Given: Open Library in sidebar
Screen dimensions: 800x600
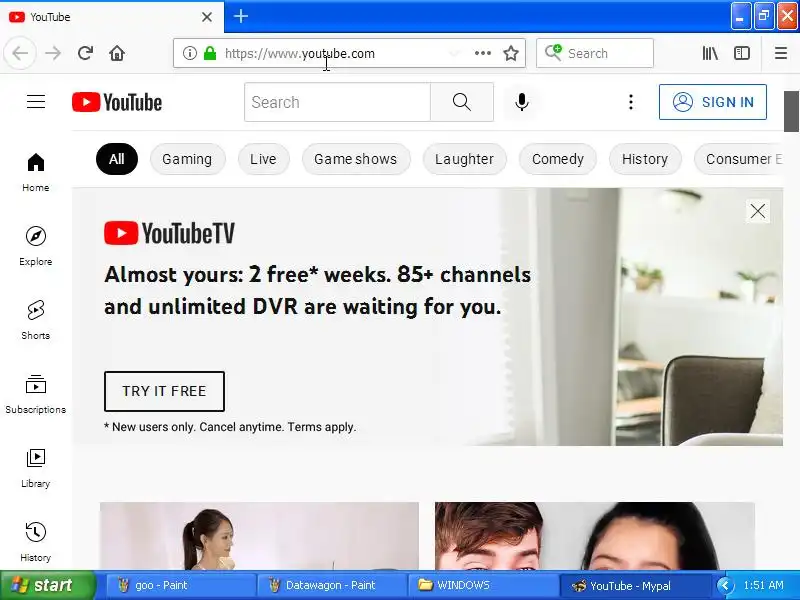Looking at the screenshot, I should tap(36, 468).
